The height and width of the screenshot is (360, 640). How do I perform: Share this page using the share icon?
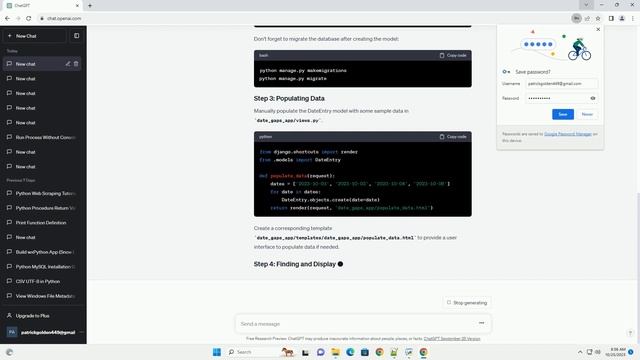coord(587,18)
